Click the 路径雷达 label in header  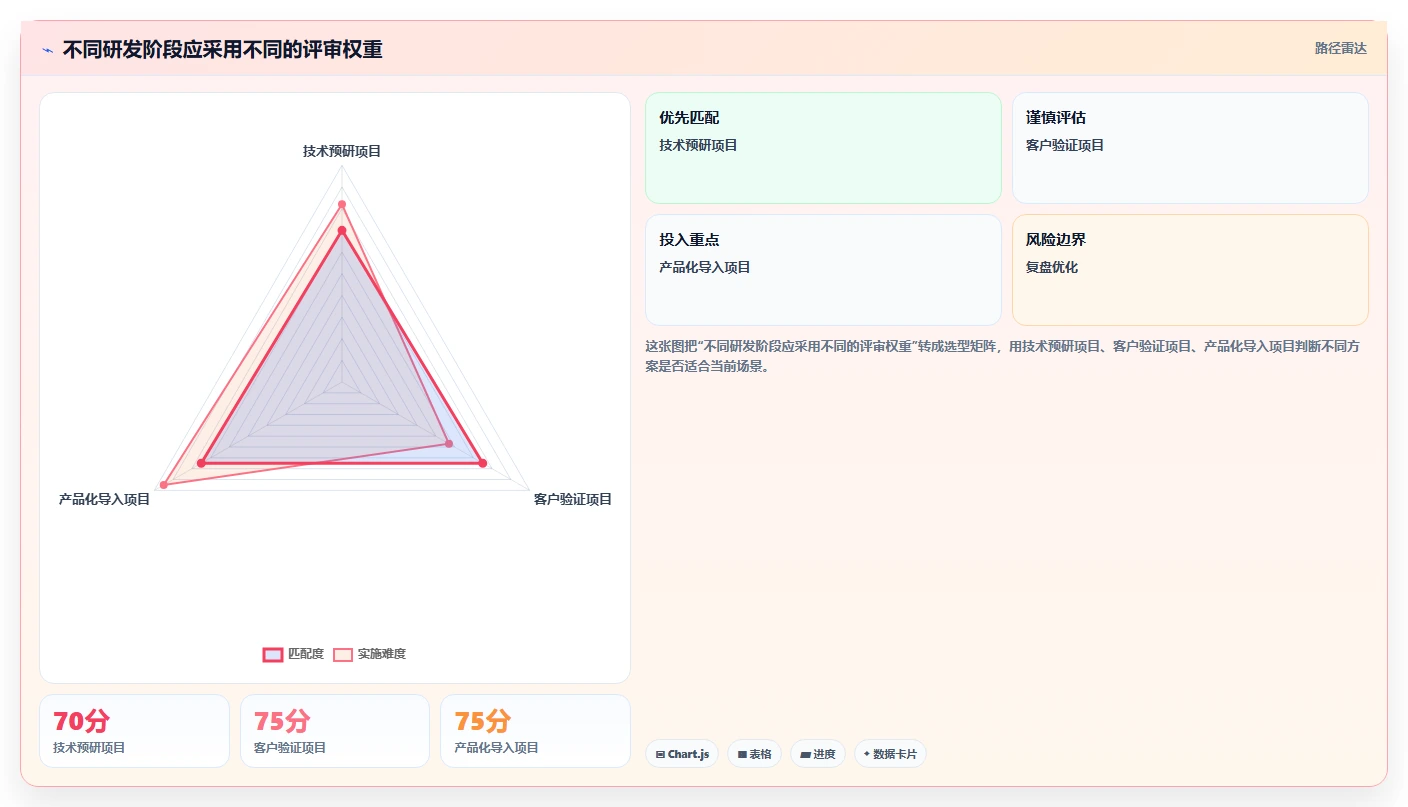(x=1340, y=48)
